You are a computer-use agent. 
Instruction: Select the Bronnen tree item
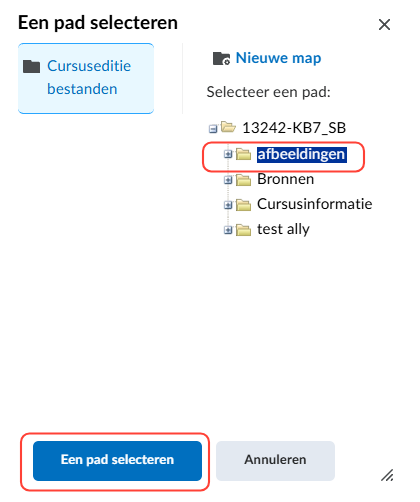click(285, 179)
